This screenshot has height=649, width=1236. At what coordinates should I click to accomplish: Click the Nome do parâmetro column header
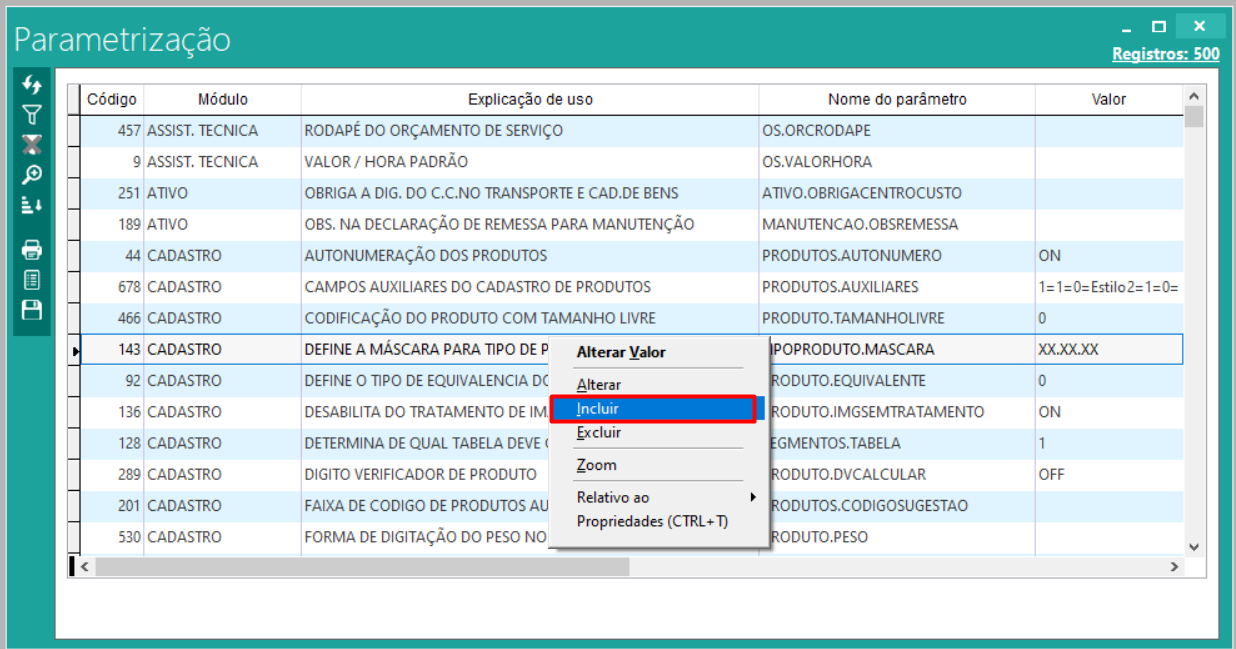pos(896,99)
